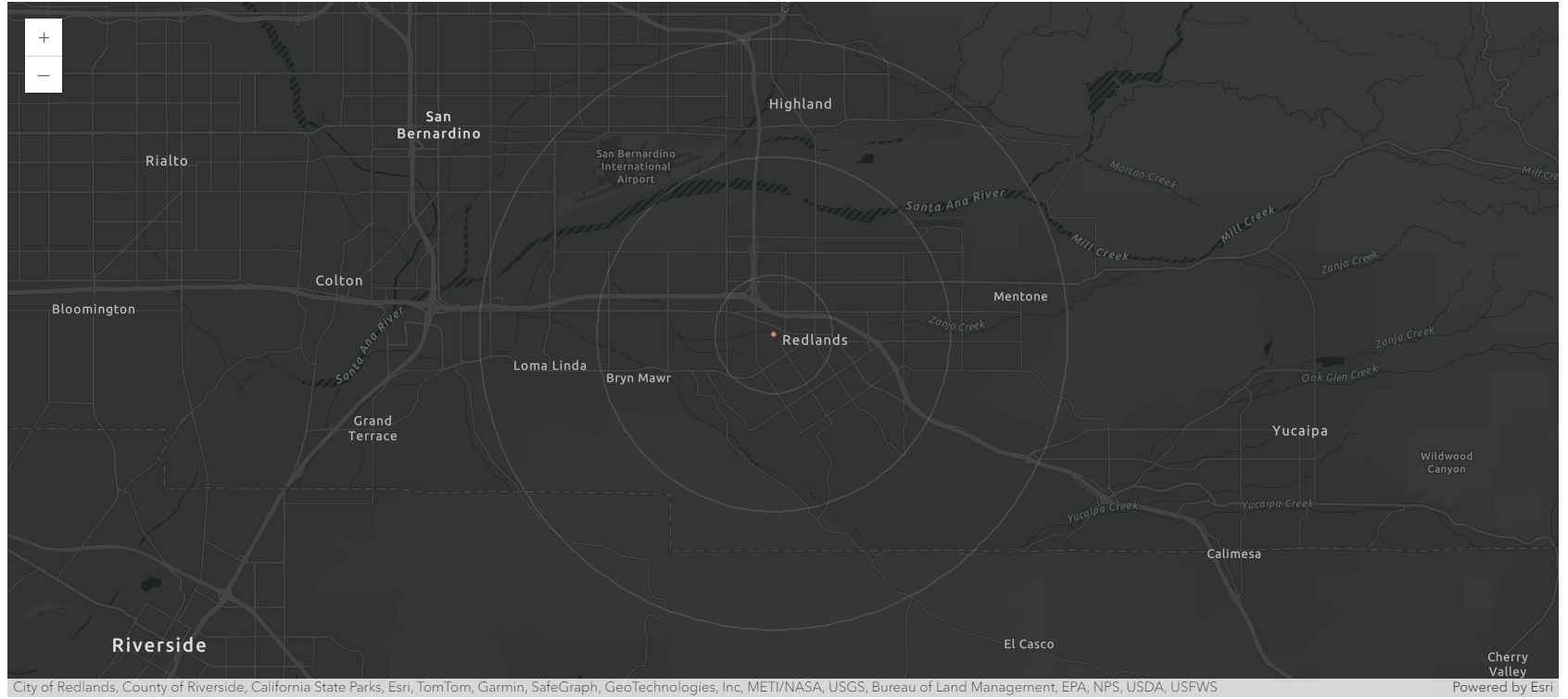Image resolution: width=1568 pixels, height=699 pixels.
Task: Expand the map attribution text bar
Action: click(614, 688)
